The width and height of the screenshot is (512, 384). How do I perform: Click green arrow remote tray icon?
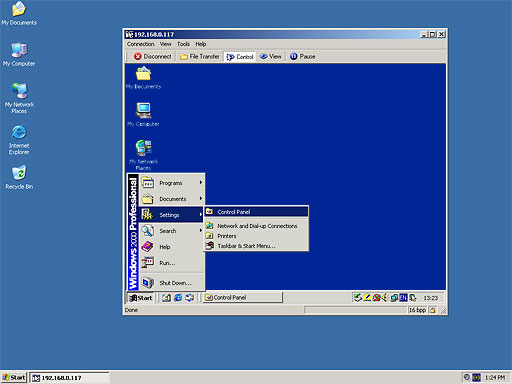point(358,297)
